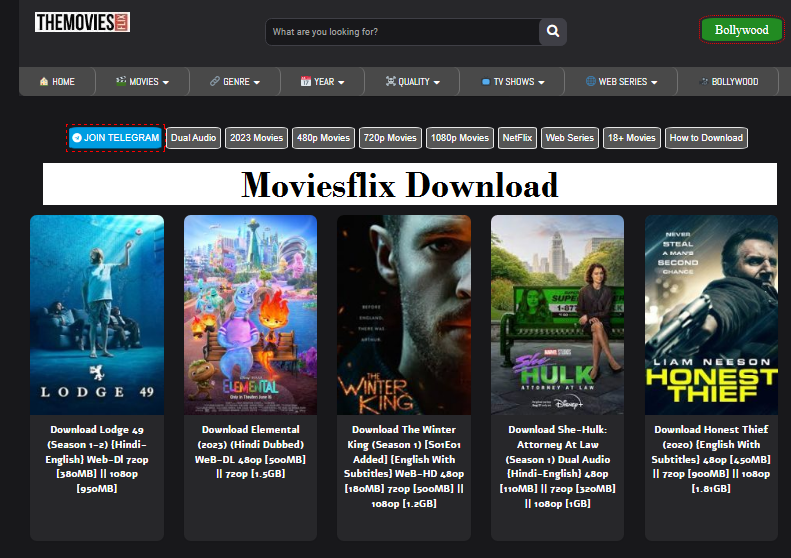Click the green Bollywood button
The width and height of the screenshot is (791, 558).
[x=742, y=30]
